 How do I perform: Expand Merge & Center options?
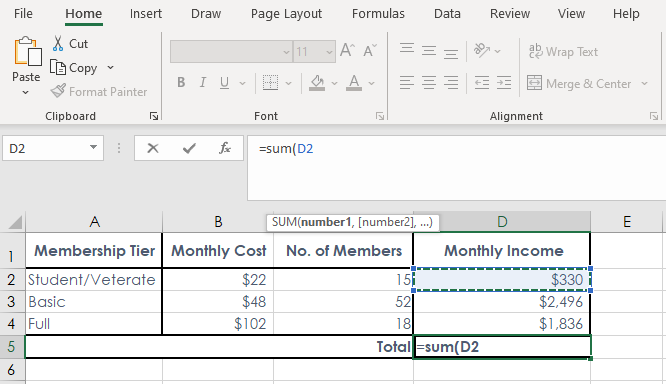[x=644, y=83]
